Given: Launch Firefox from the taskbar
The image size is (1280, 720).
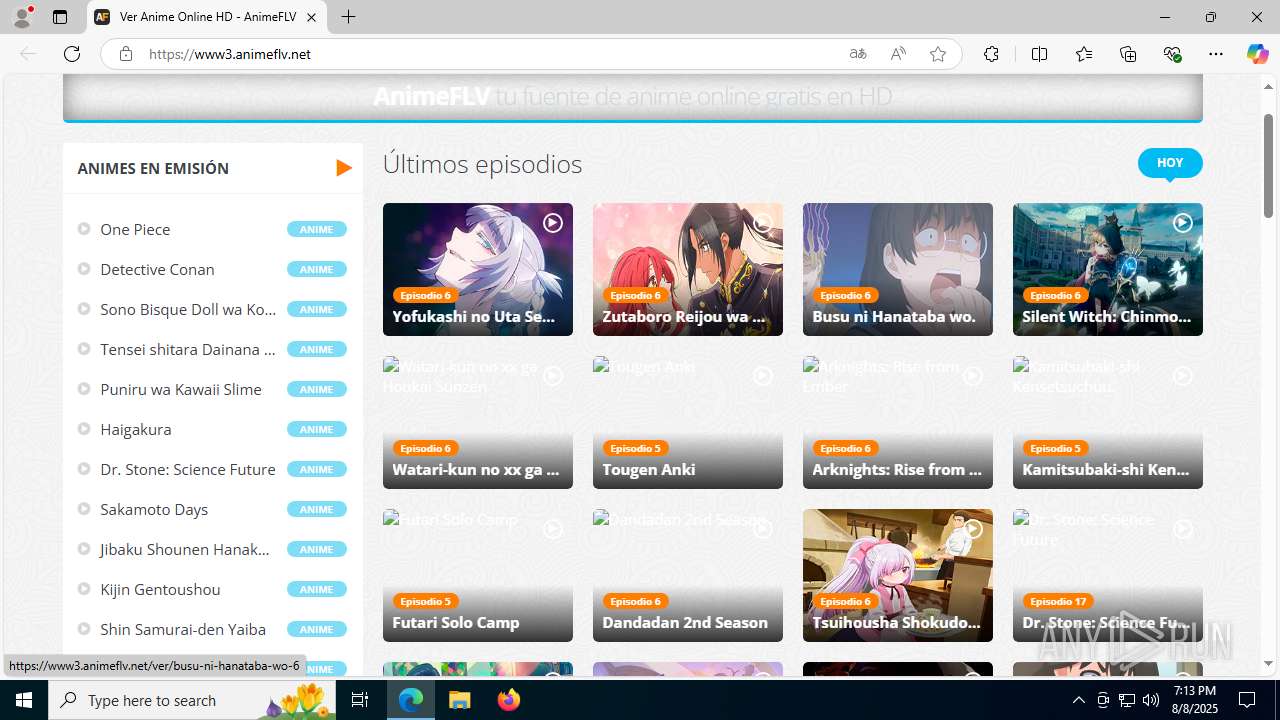Looking at the screenshot, I should (x=509, y=700).
